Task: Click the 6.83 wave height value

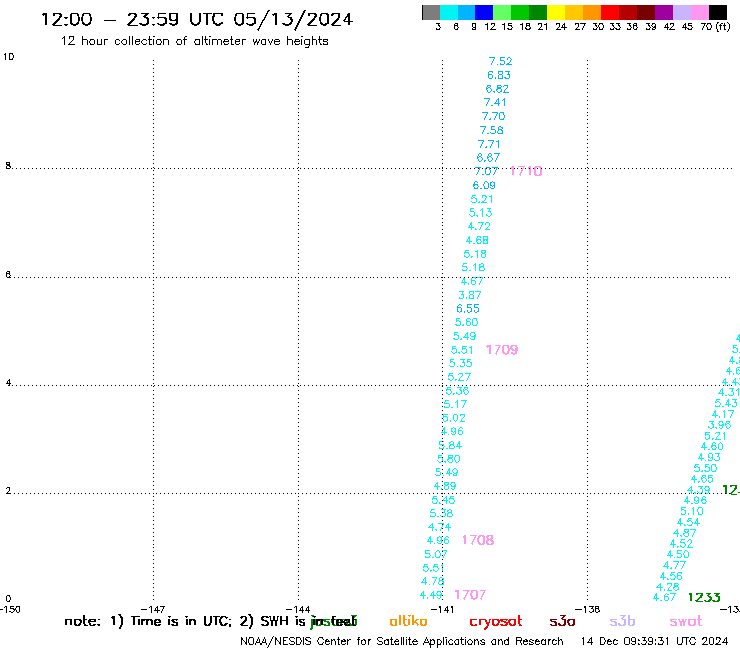Action: tap(499, 75)
